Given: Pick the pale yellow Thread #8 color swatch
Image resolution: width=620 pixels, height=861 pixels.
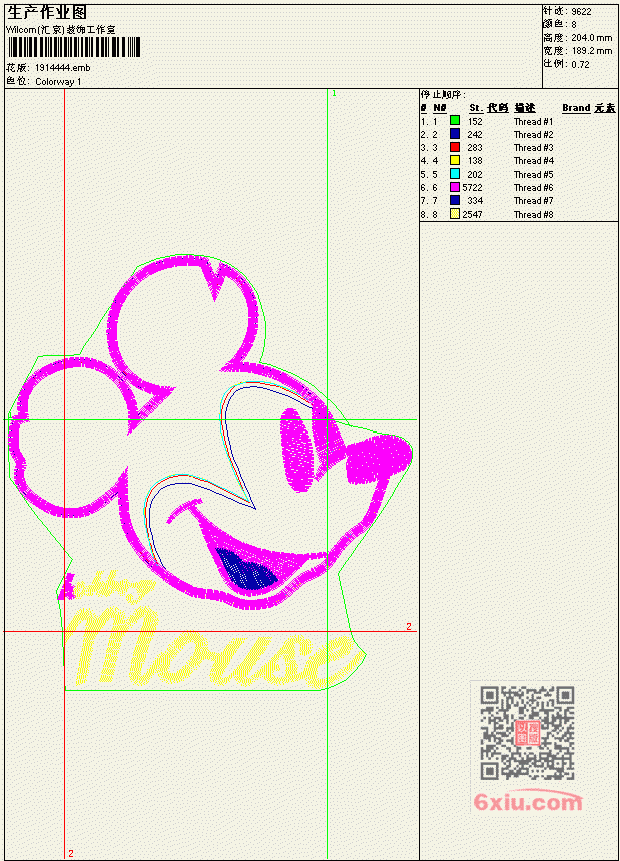Looking at the screenshot, I should [455, 214].
